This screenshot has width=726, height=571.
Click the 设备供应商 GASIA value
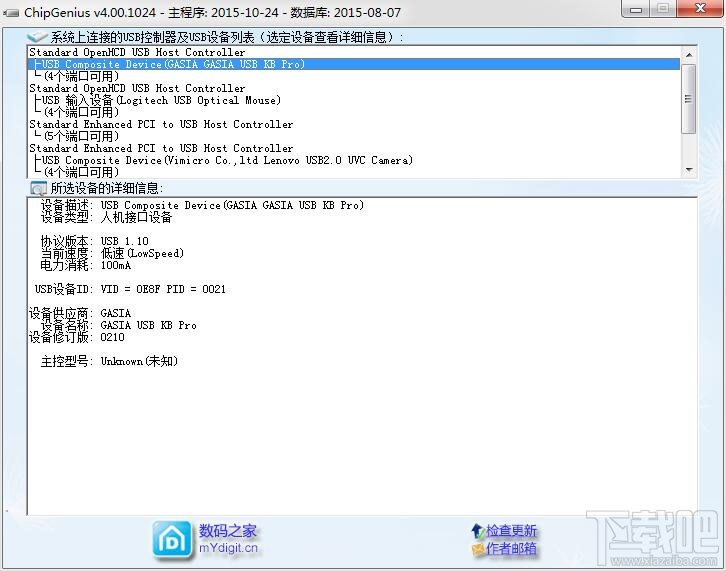tap(116, 314)
